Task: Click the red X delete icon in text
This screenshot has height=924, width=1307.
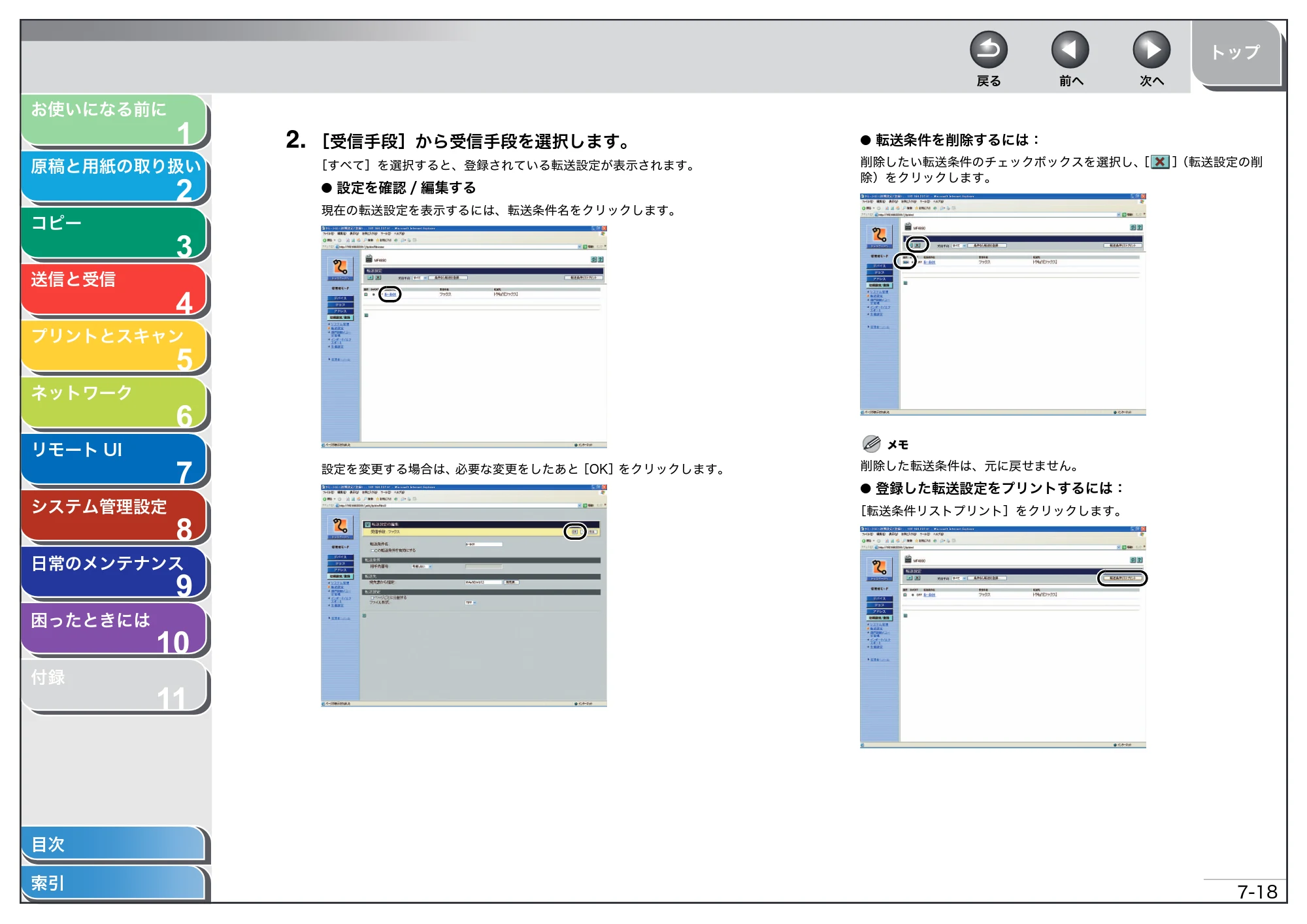Action: (x=1160, y=162)
